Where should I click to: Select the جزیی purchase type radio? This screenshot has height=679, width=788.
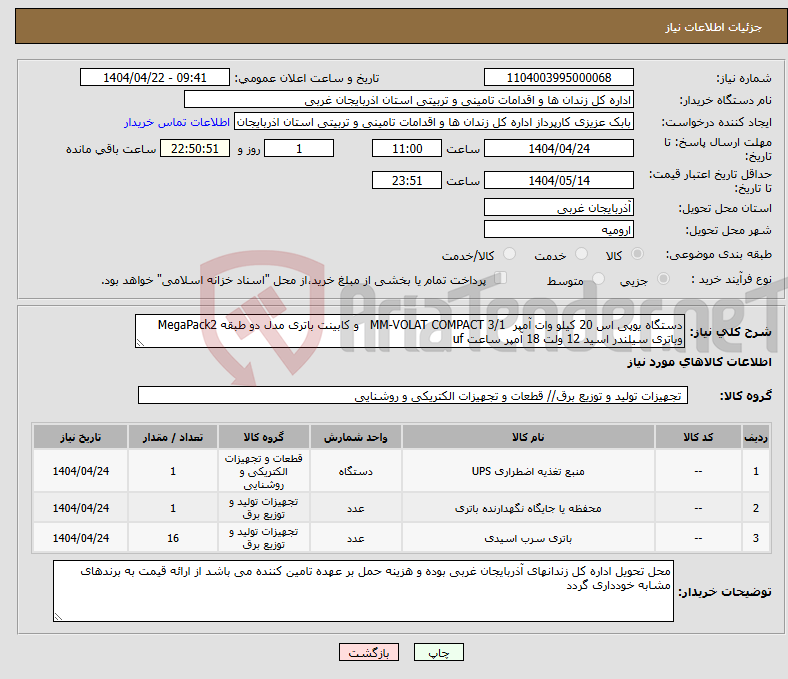point(663,278)
